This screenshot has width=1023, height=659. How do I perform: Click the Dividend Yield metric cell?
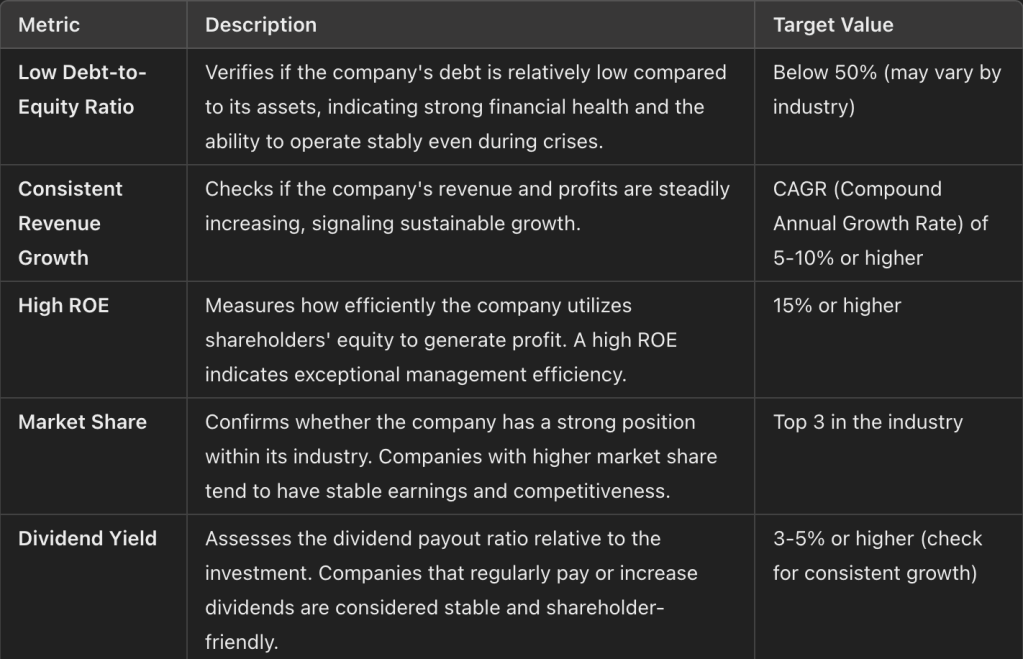point(87,538)
